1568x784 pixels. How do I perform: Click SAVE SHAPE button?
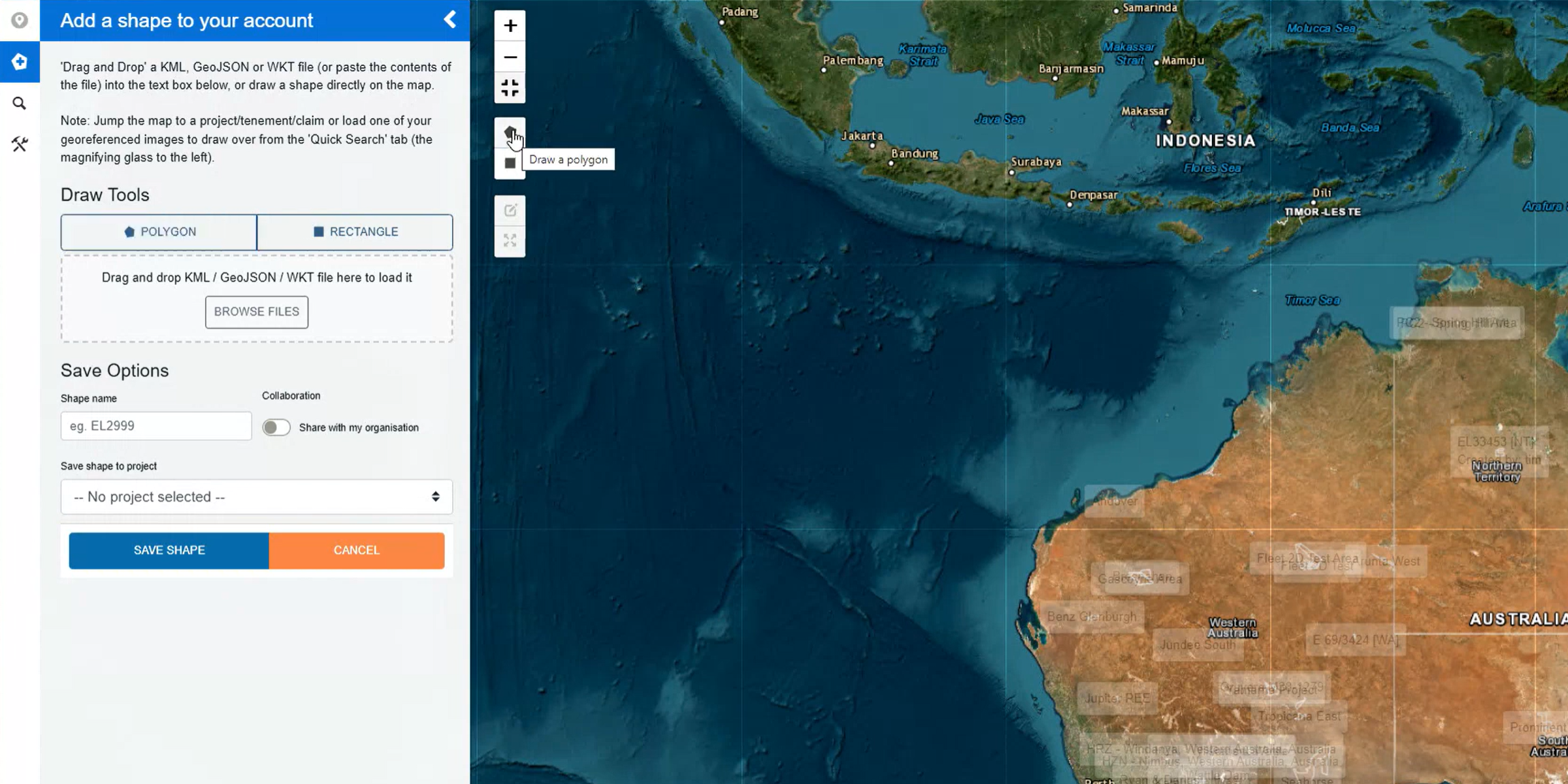pyautogui.click(x=169, y=550)
